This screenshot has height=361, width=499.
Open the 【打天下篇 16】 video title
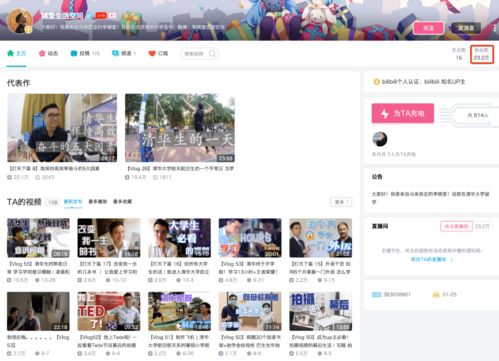coord(179,268)
